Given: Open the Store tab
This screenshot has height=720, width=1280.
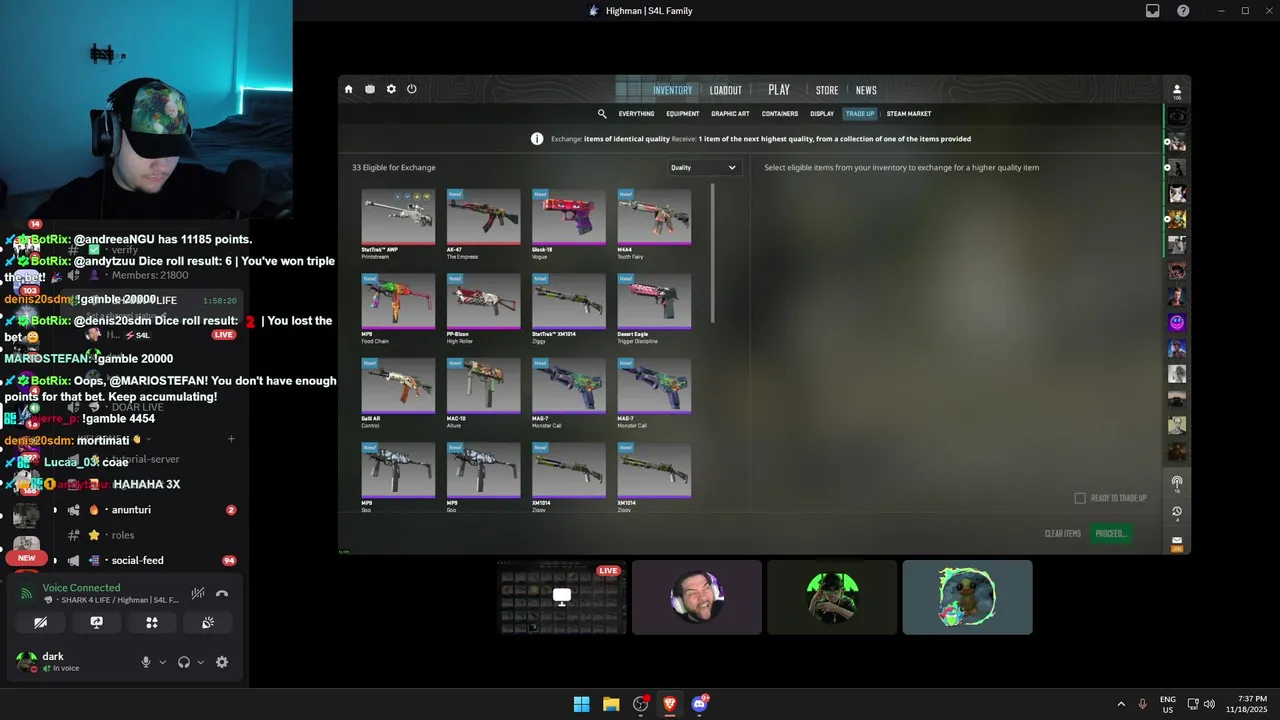Looking at the screenshot, I should click(x=827, y=90).
